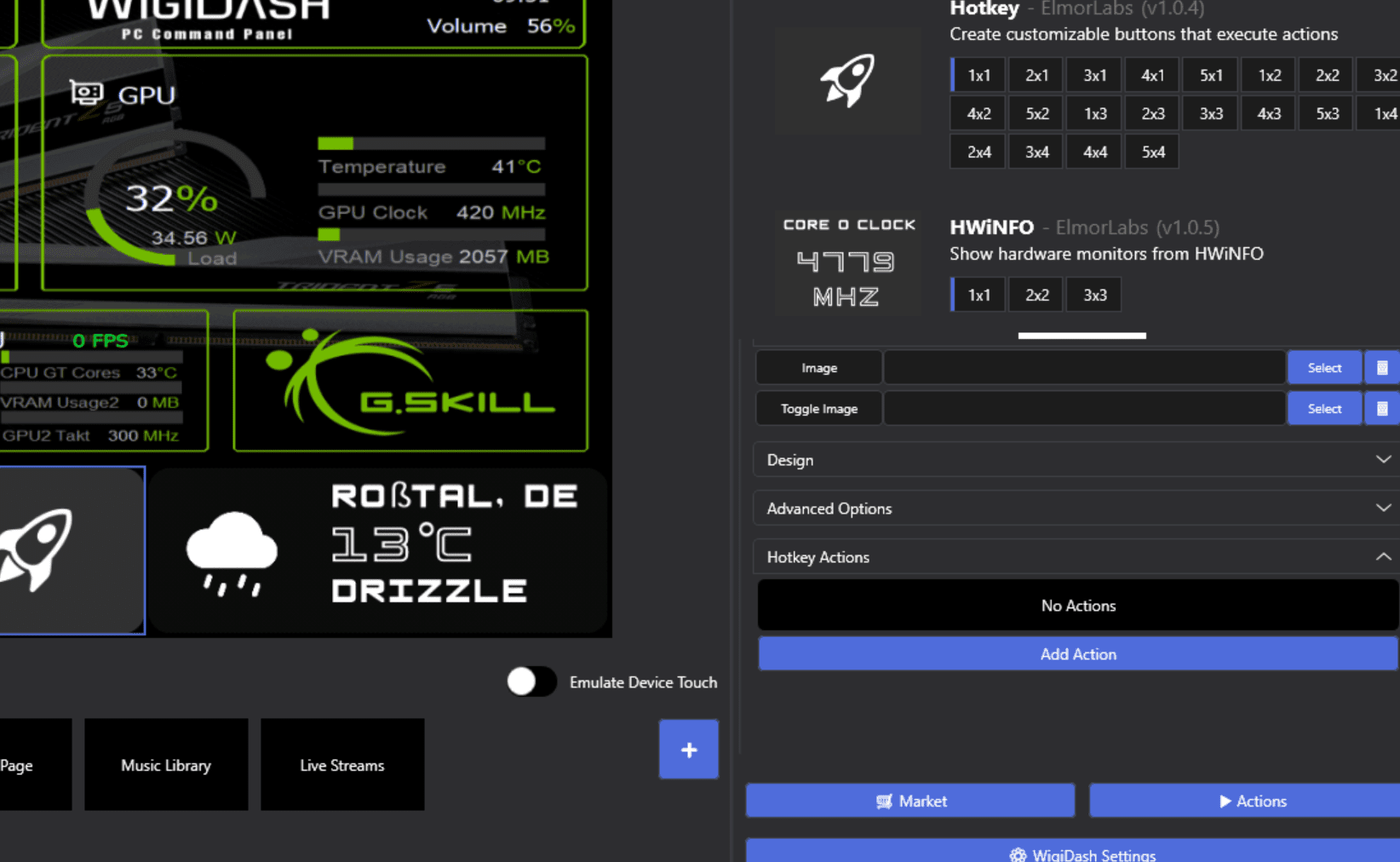Image resolution: width=1400 pixels, height=862 pixels.
Task: Click the HWiNFO widget title
Action: (991, 227)
